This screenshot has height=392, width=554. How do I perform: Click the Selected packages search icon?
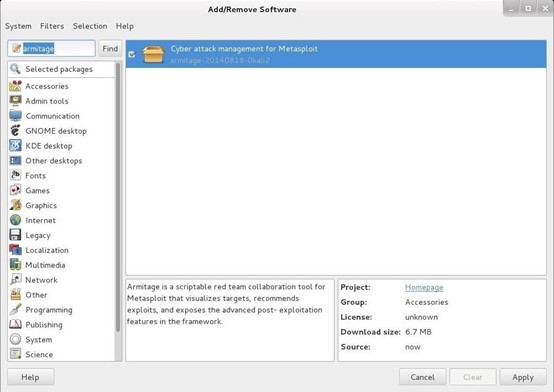pyautogui.click(x=15, y=69)
